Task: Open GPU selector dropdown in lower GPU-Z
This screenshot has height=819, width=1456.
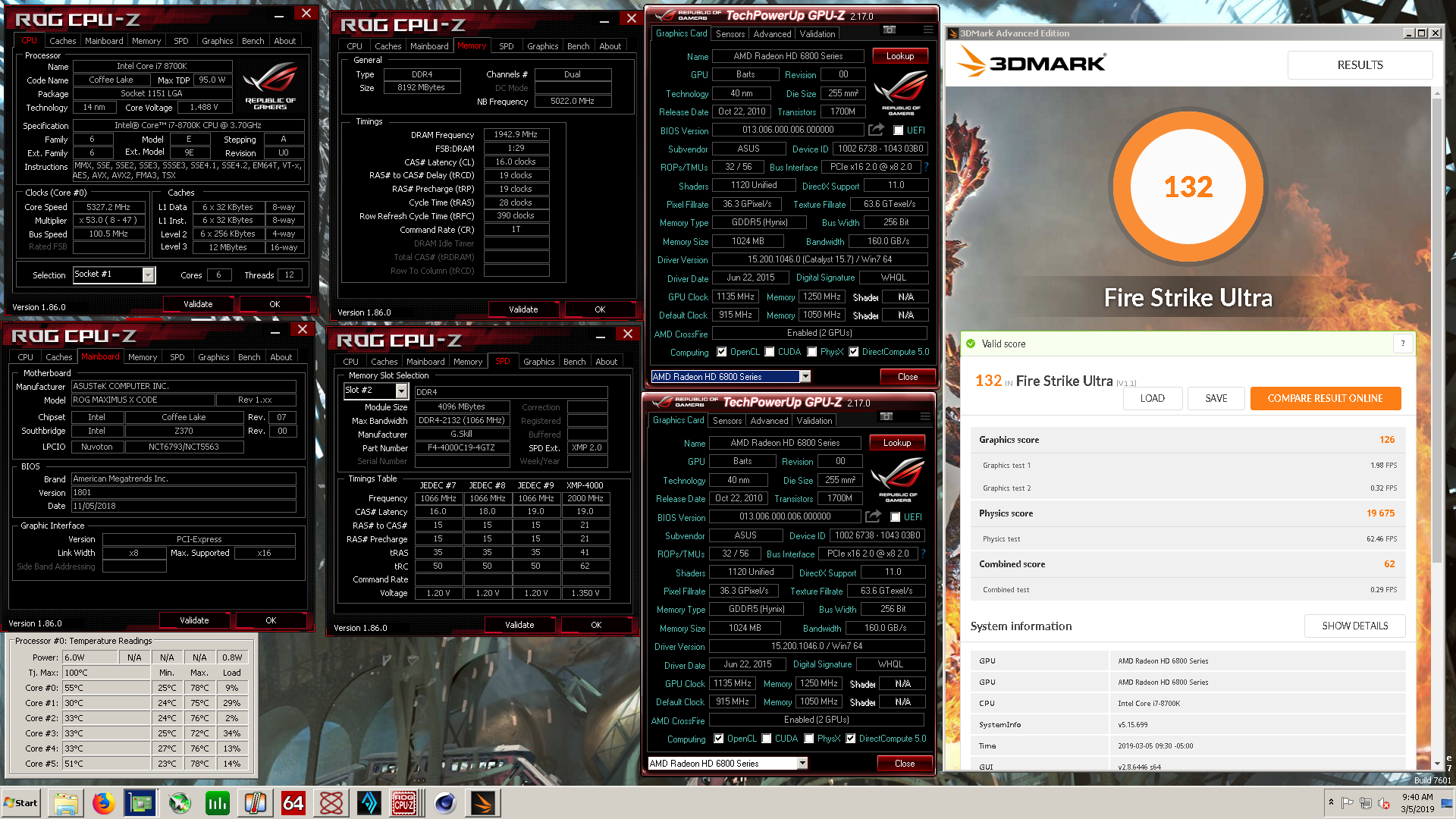Action: click(x=802, y=764)
